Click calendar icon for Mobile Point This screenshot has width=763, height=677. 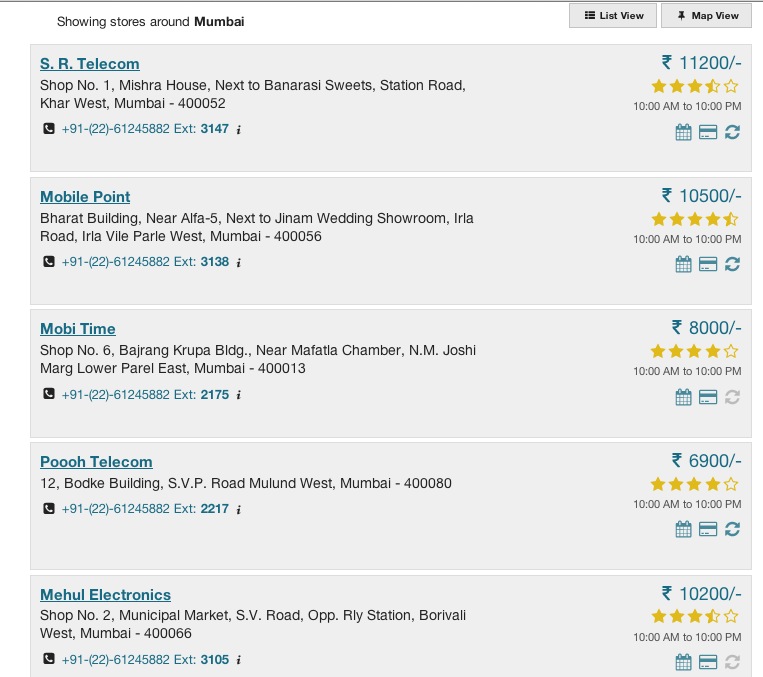tap(684, 264)
